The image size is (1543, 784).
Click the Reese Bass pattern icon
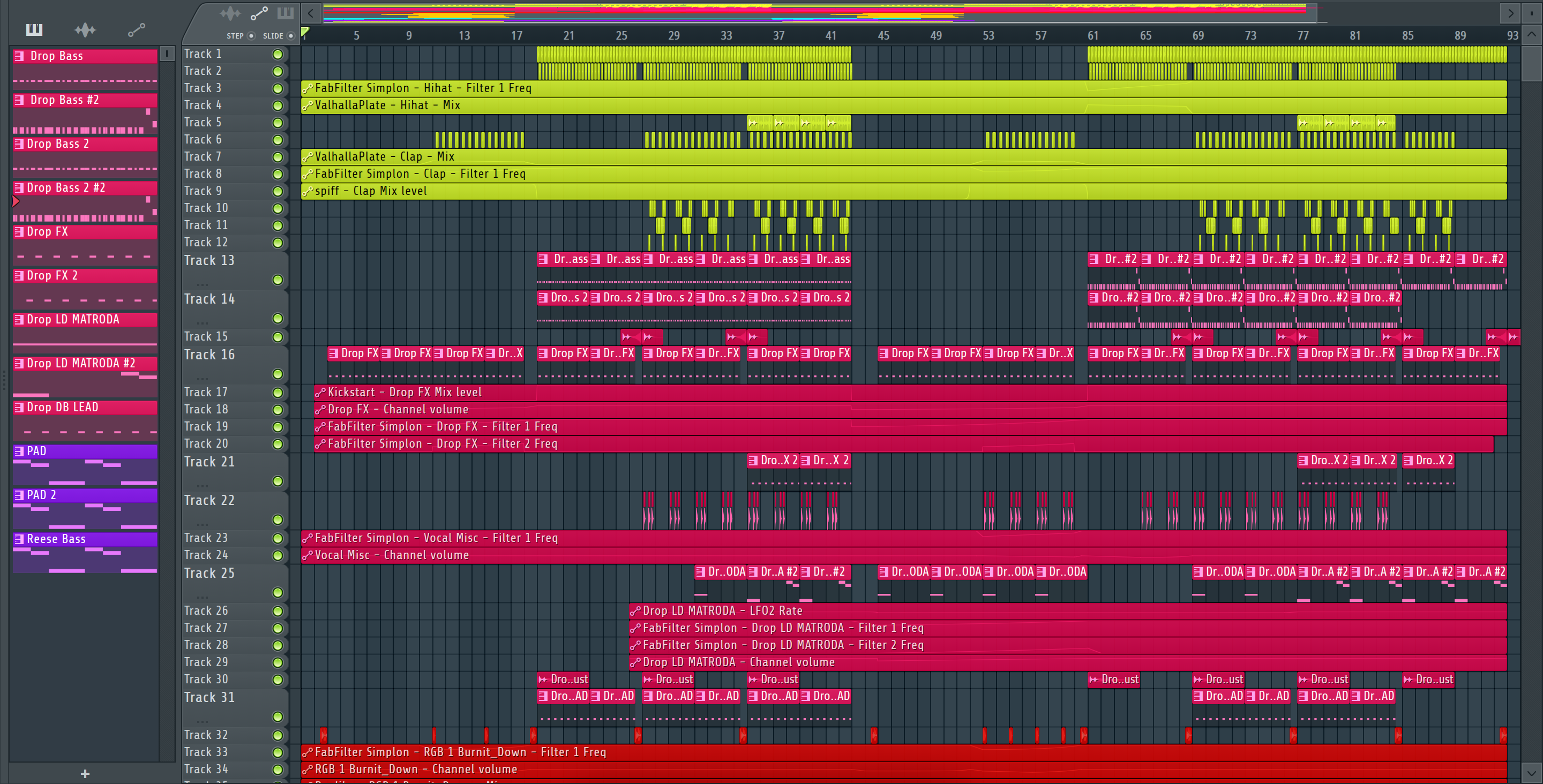20,539
